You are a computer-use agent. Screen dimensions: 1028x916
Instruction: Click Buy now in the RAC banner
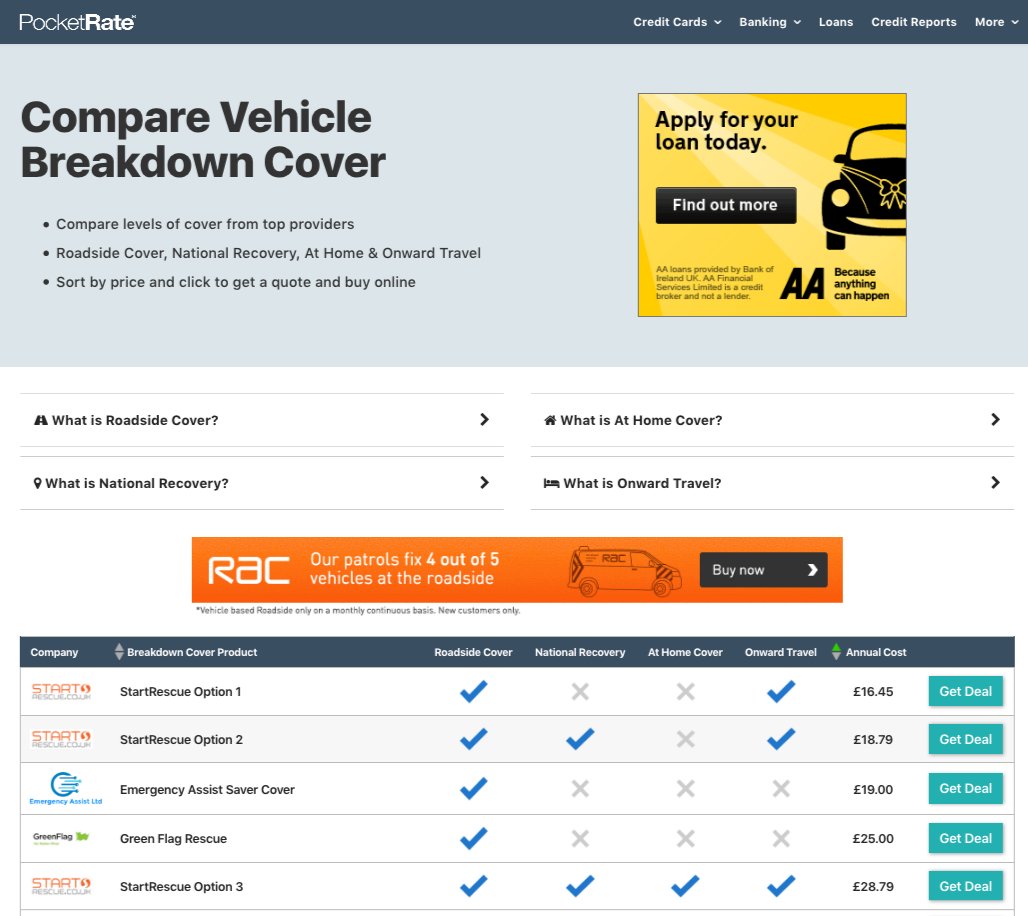coord(764,570)
